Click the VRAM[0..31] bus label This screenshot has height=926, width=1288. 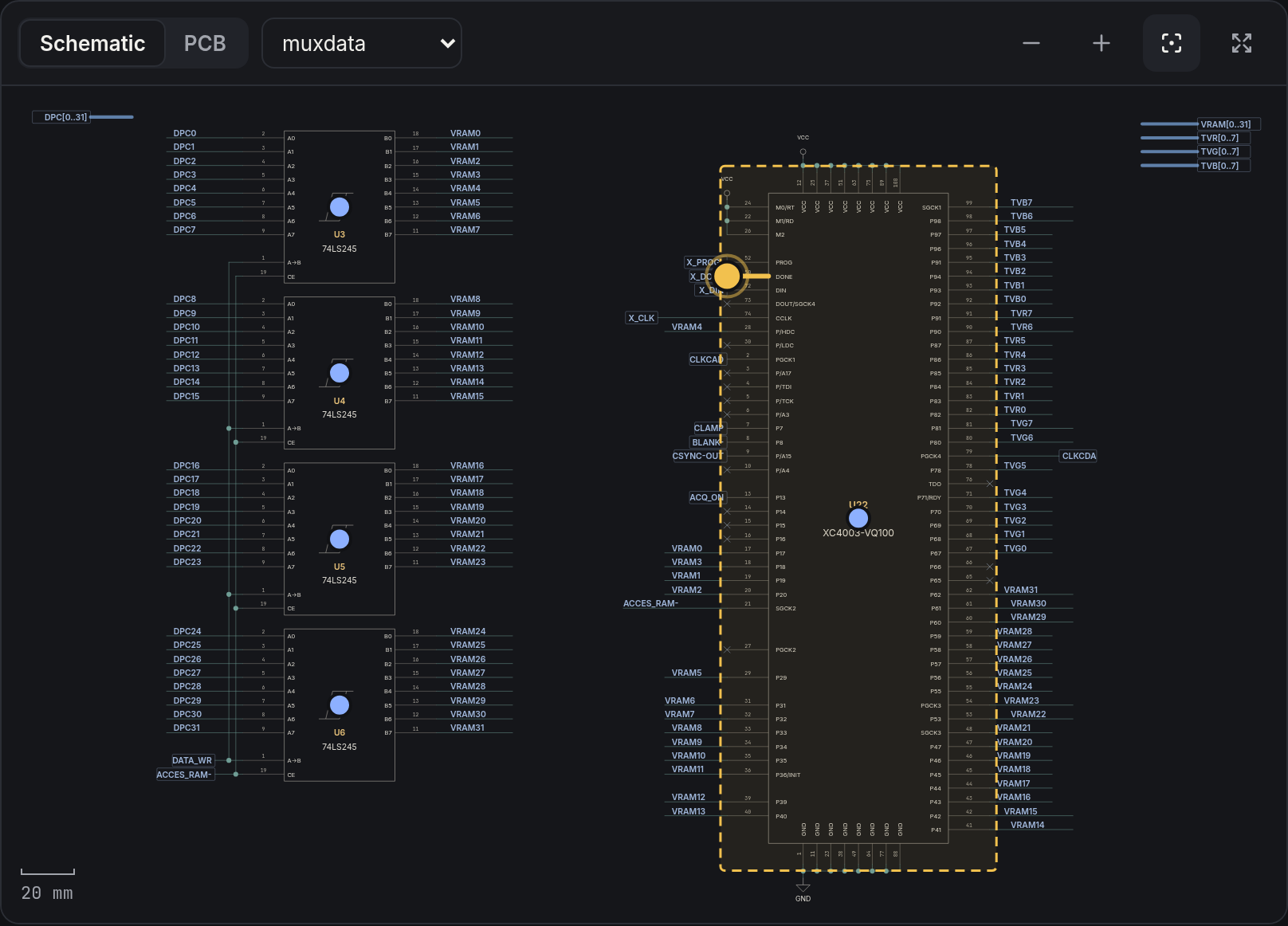pos(1229,124)
